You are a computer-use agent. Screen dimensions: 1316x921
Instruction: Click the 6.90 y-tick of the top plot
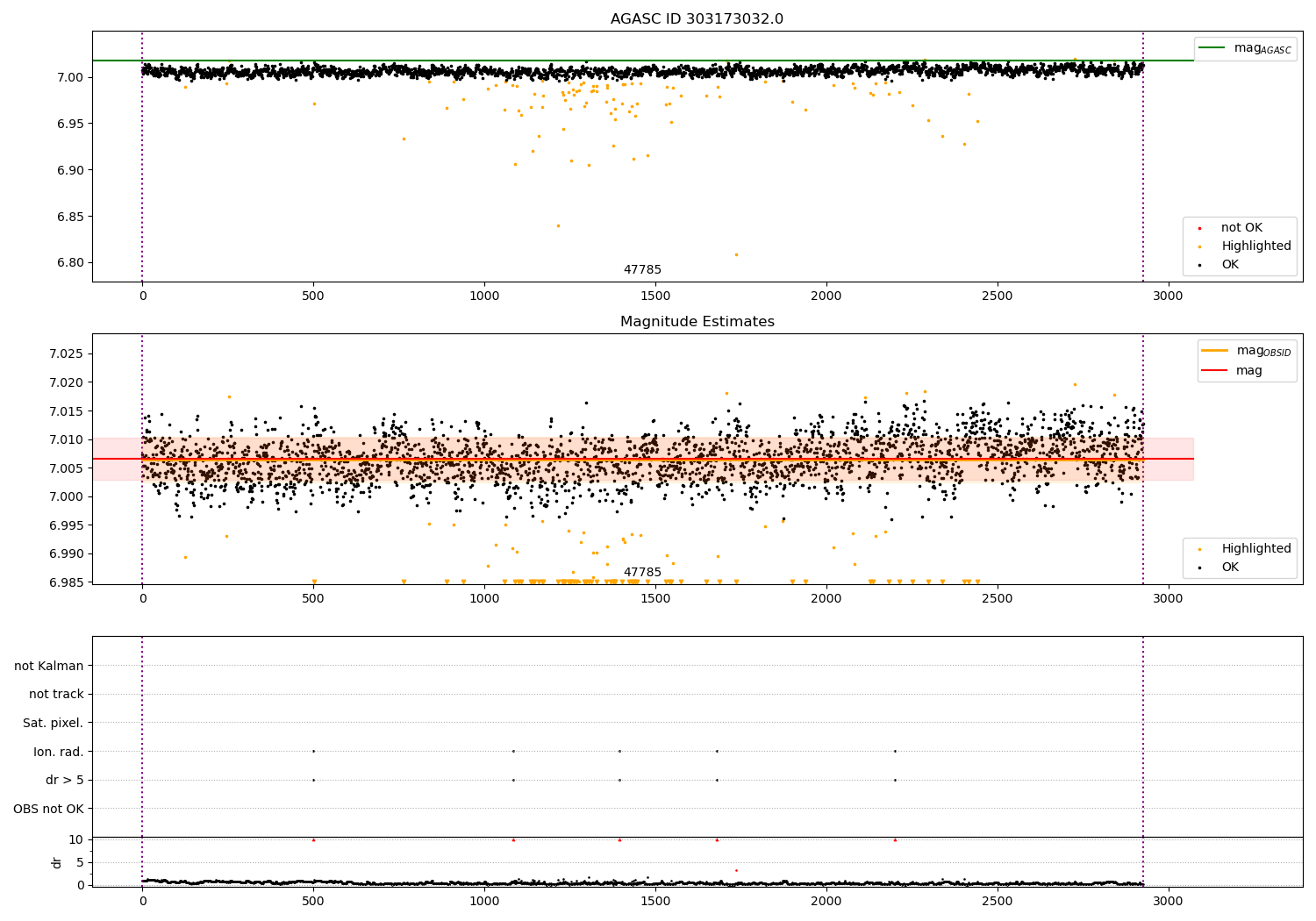tap(71, 170)
